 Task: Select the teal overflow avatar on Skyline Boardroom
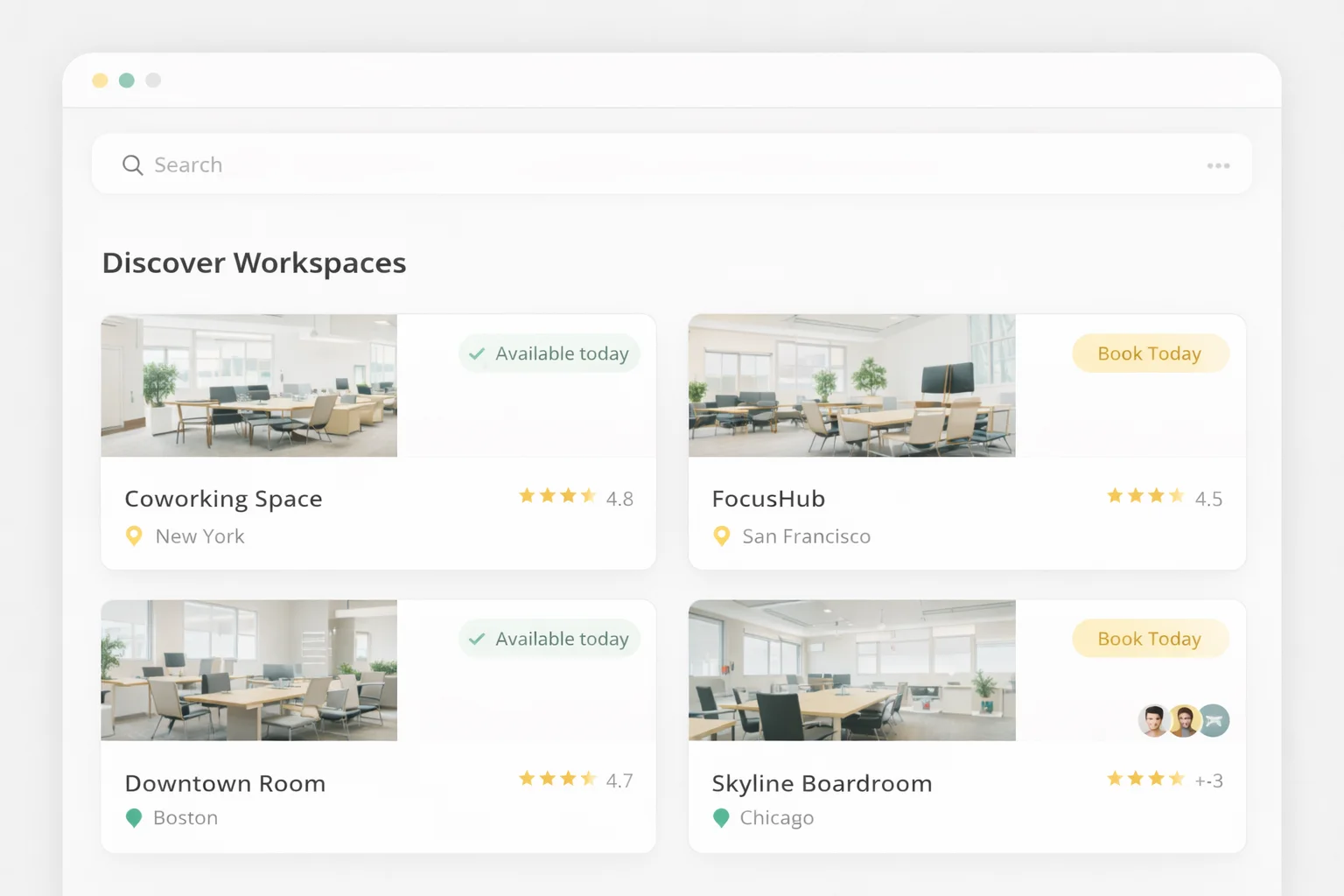(1215, 720)
